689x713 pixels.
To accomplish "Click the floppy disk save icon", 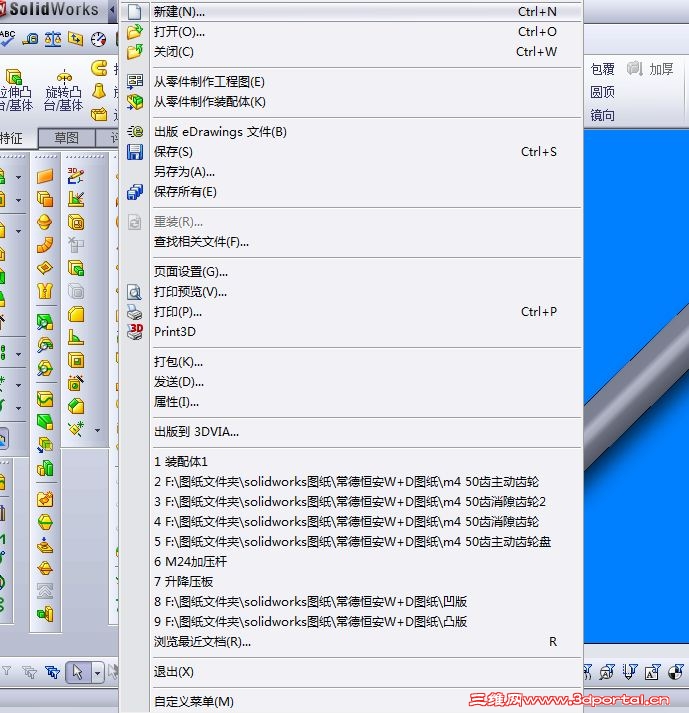I will 135,152.
